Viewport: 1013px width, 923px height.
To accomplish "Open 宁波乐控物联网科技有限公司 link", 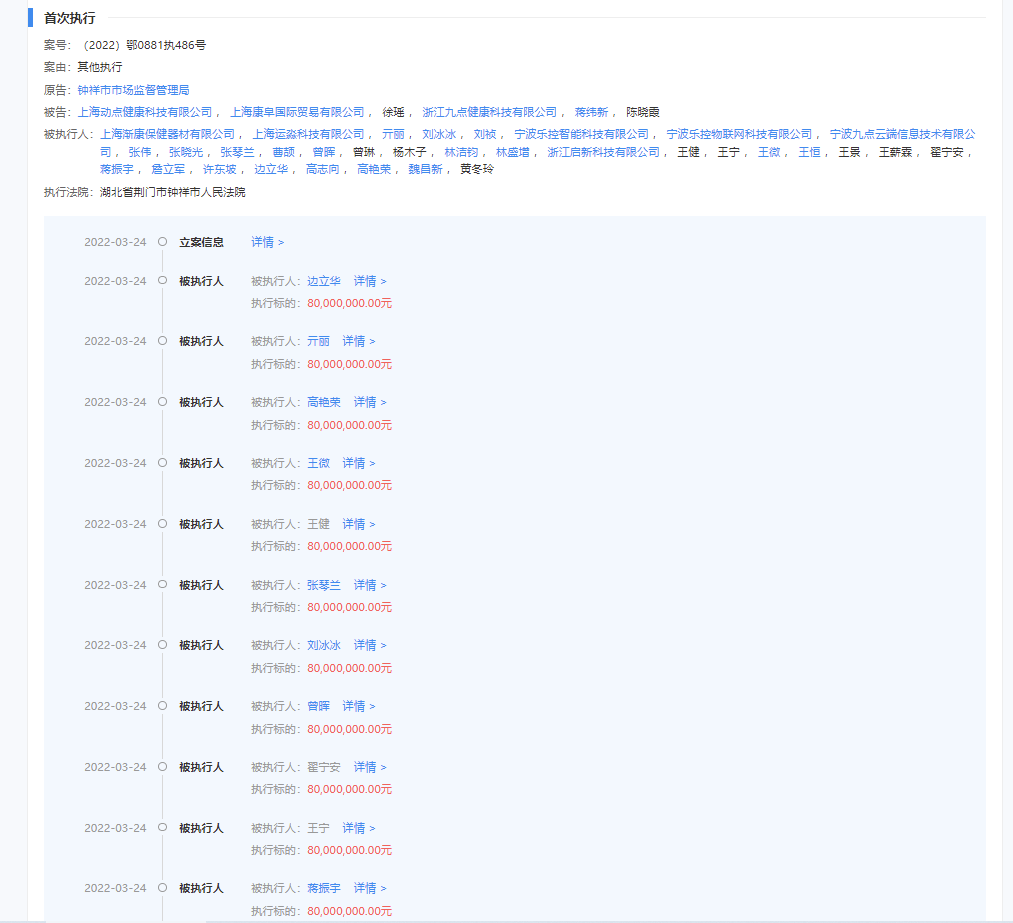I will pos(739,134).
